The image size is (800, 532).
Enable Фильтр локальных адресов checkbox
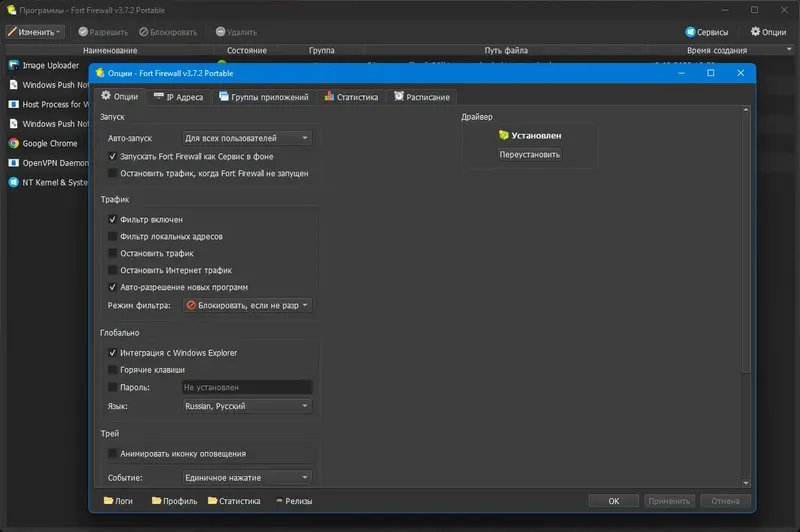point(112,236)
